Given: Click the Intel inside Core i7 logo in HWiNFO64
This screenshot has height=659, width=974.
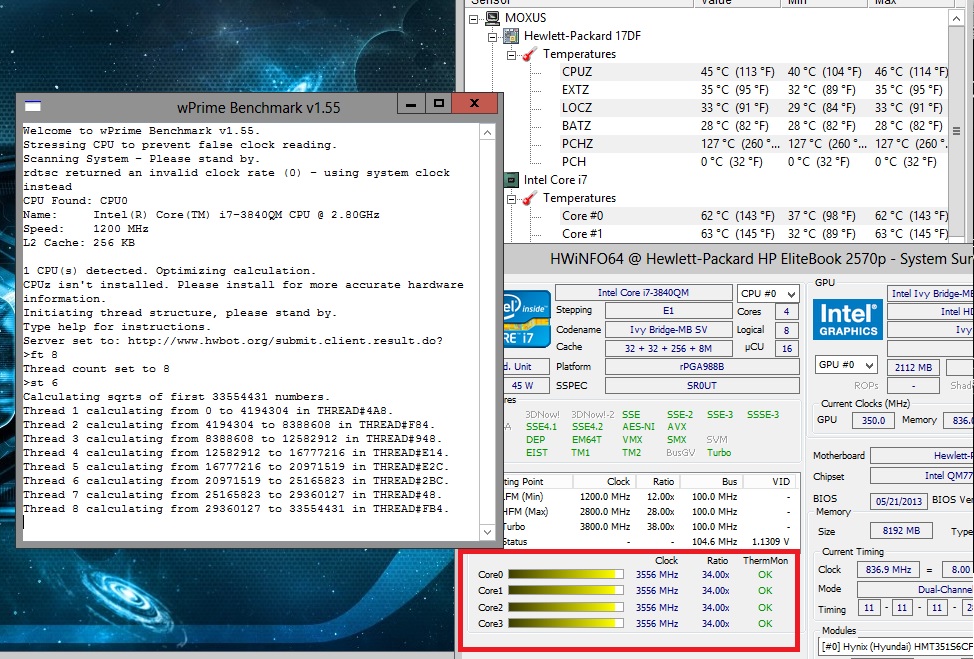Looking at the screenshot, I should (527, 318).
